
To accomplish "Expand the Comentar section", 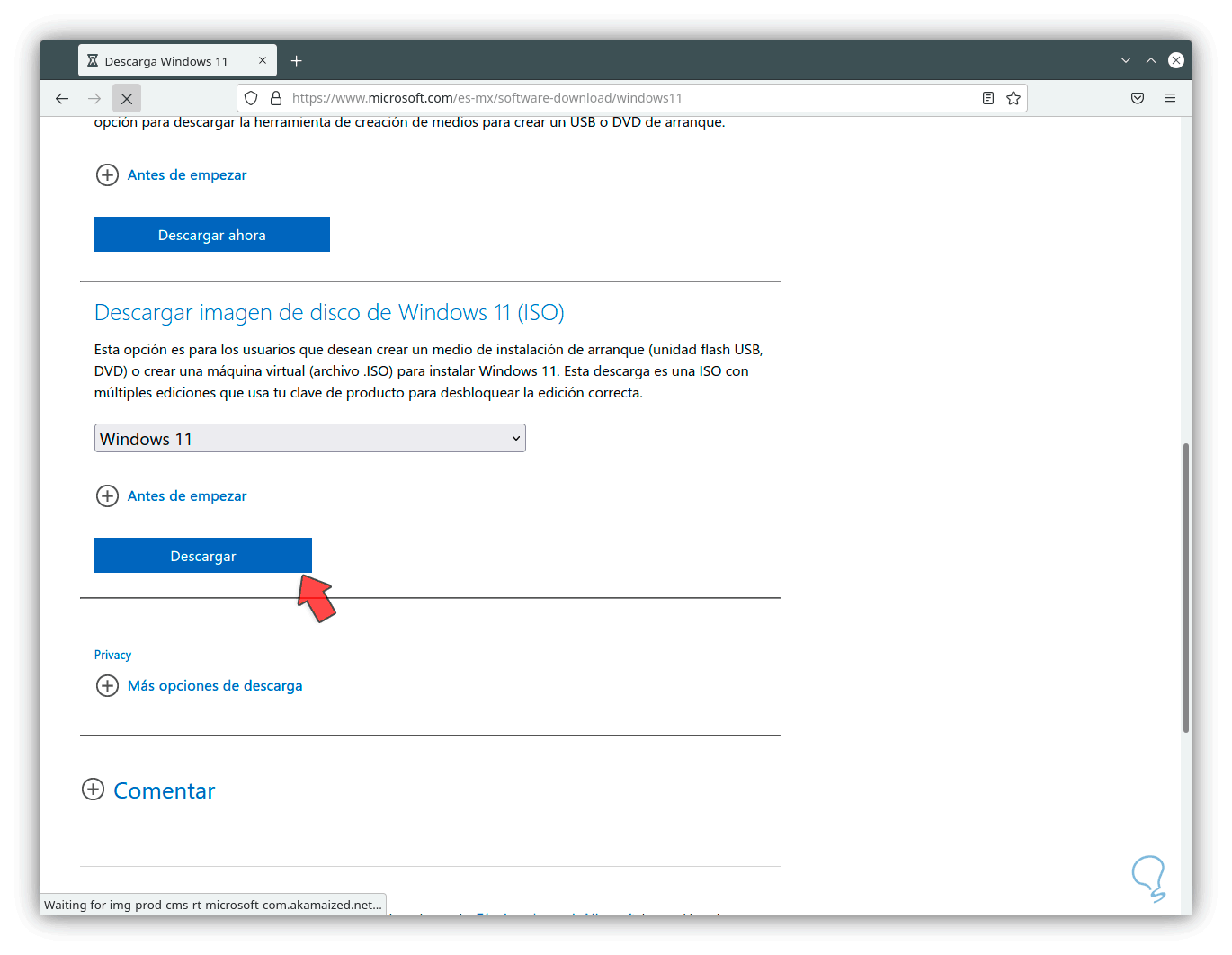I will (x=148, y=790).
